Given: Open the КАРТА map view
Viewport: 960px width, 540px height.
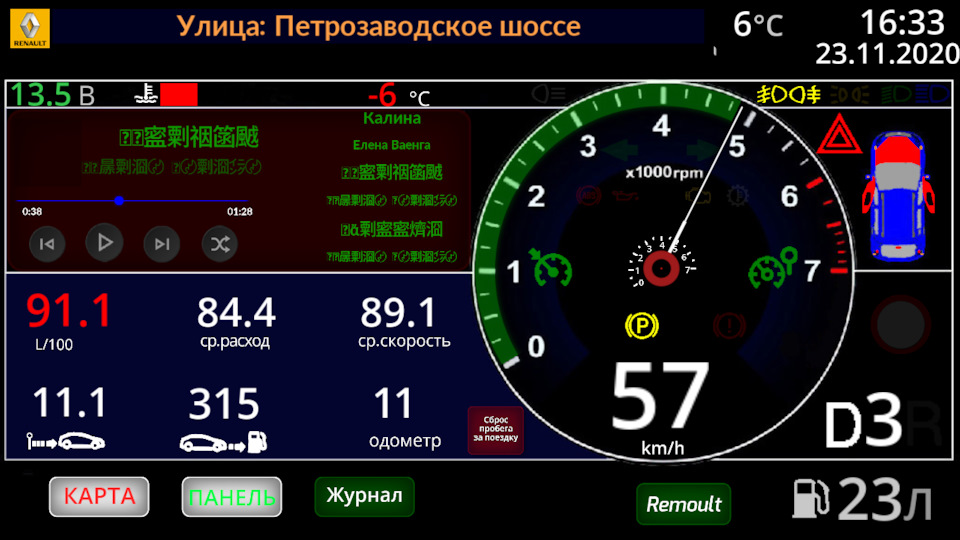Looking at the screenshot, I should point(99,497).
